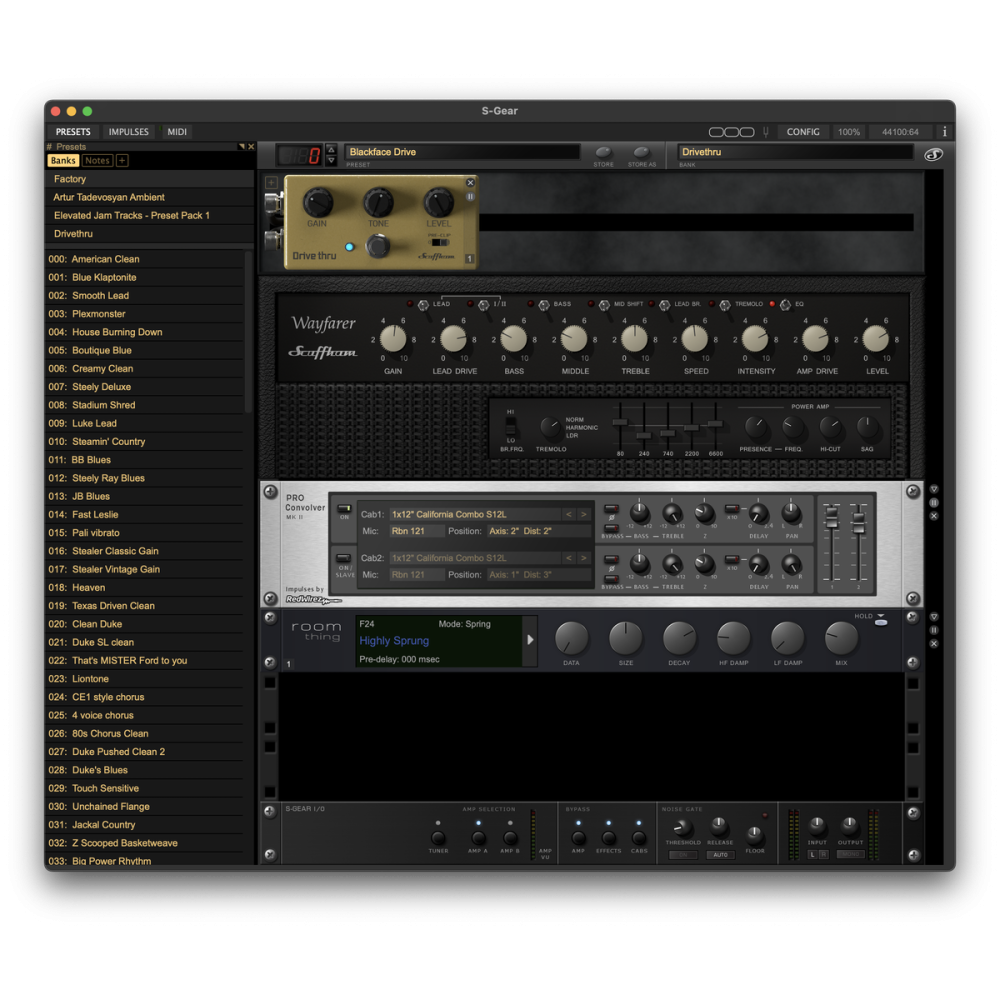Pause the Drive thru pedal with its bypass icon
This screenshot has height=1000, width=1000.
pyautogui.click(x=470, y=197)
